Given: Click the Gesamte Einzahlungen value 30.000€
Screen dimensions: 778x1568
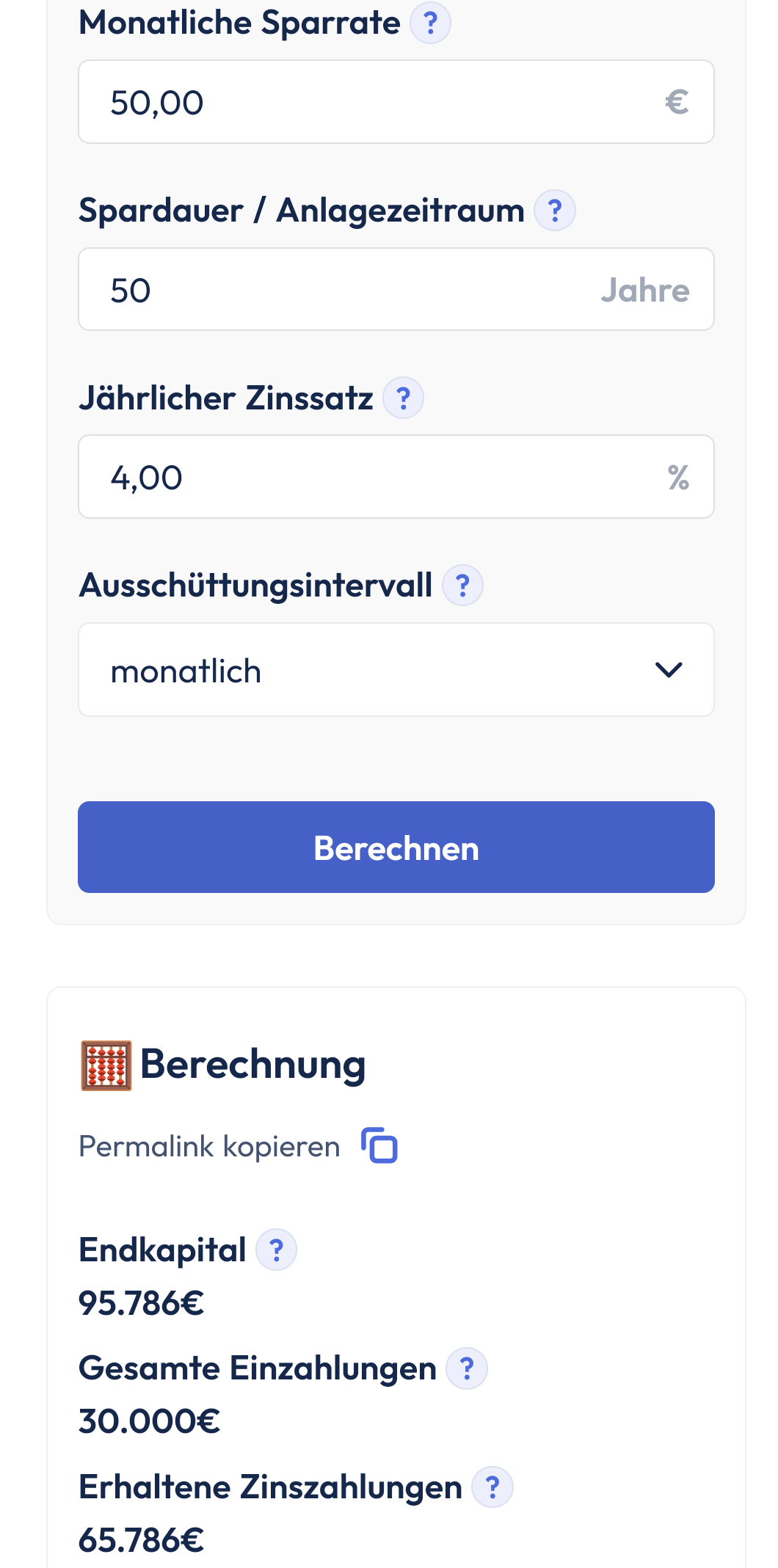Looking at the screenshot, I should pyautogui.click(x=150, y=1421).
